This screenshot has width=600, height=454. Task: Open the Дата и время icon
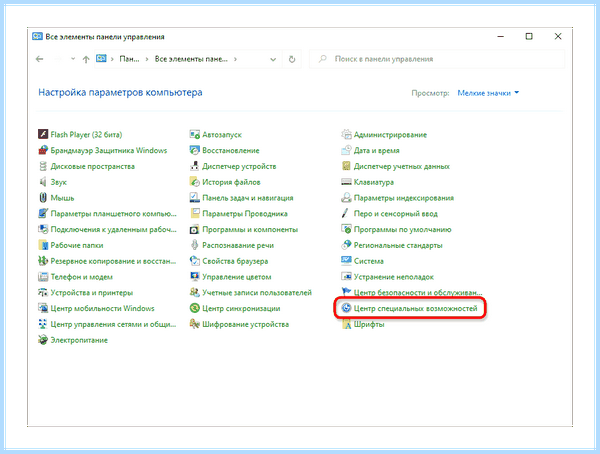(x=346, y=150)
